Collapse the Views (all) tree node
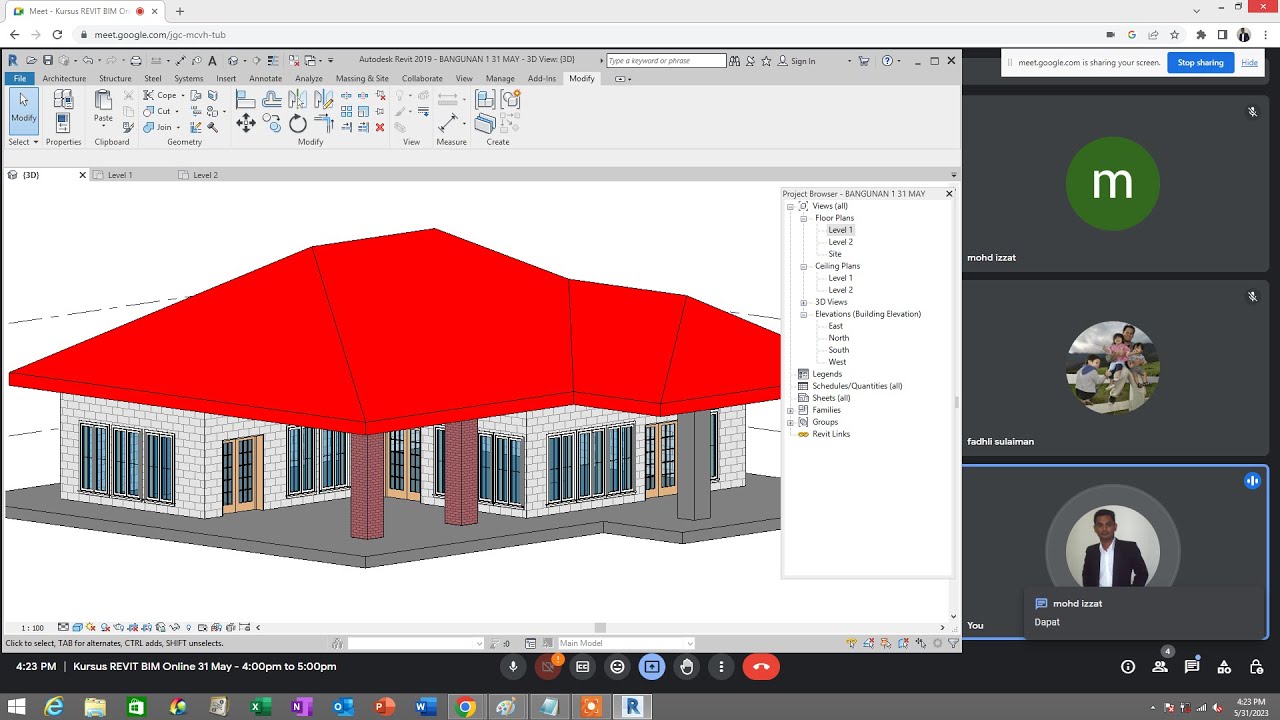1280x720 pixels. (790, 206)
